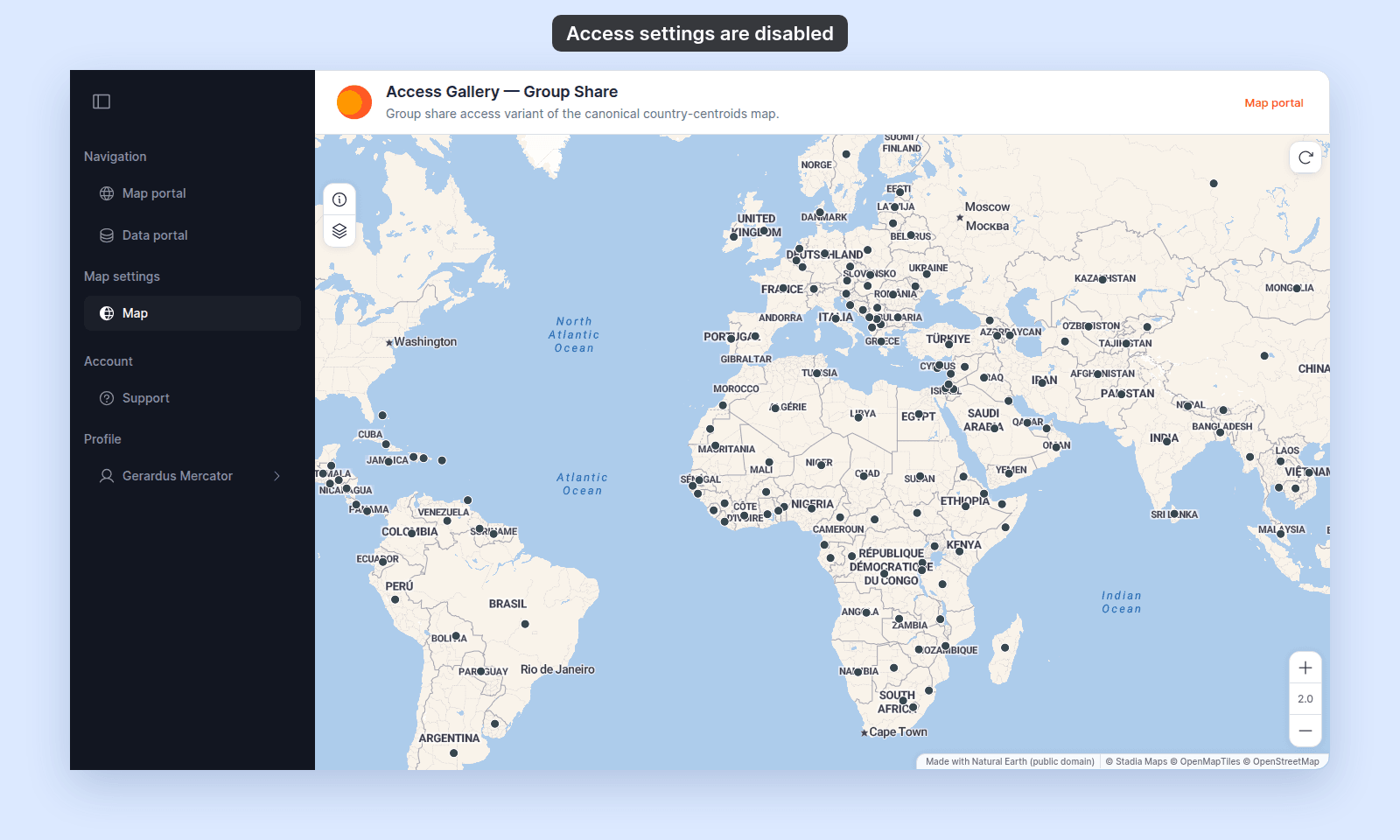The height and width of the screenshot is (840, 1400).
Task: Click the Indian Ocean label
Action: (x=1122, y=603)
